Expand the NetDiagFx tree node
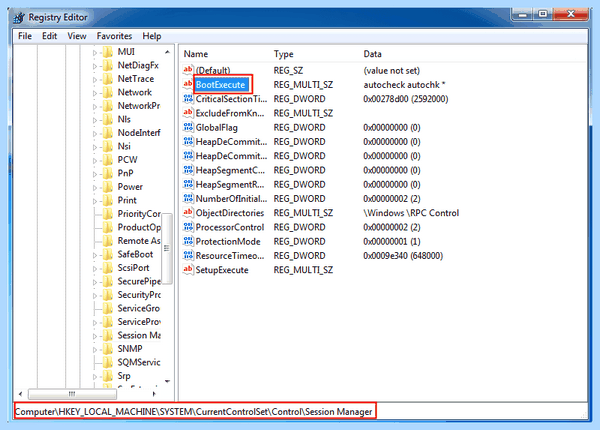The width and height of the screenshot is (600, 430). 95,66
